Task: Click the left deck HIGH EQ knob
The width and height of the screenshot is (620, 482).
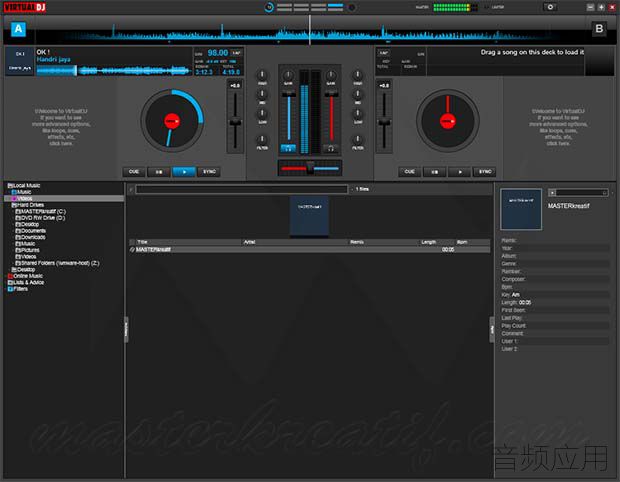Action: (262, 75)
